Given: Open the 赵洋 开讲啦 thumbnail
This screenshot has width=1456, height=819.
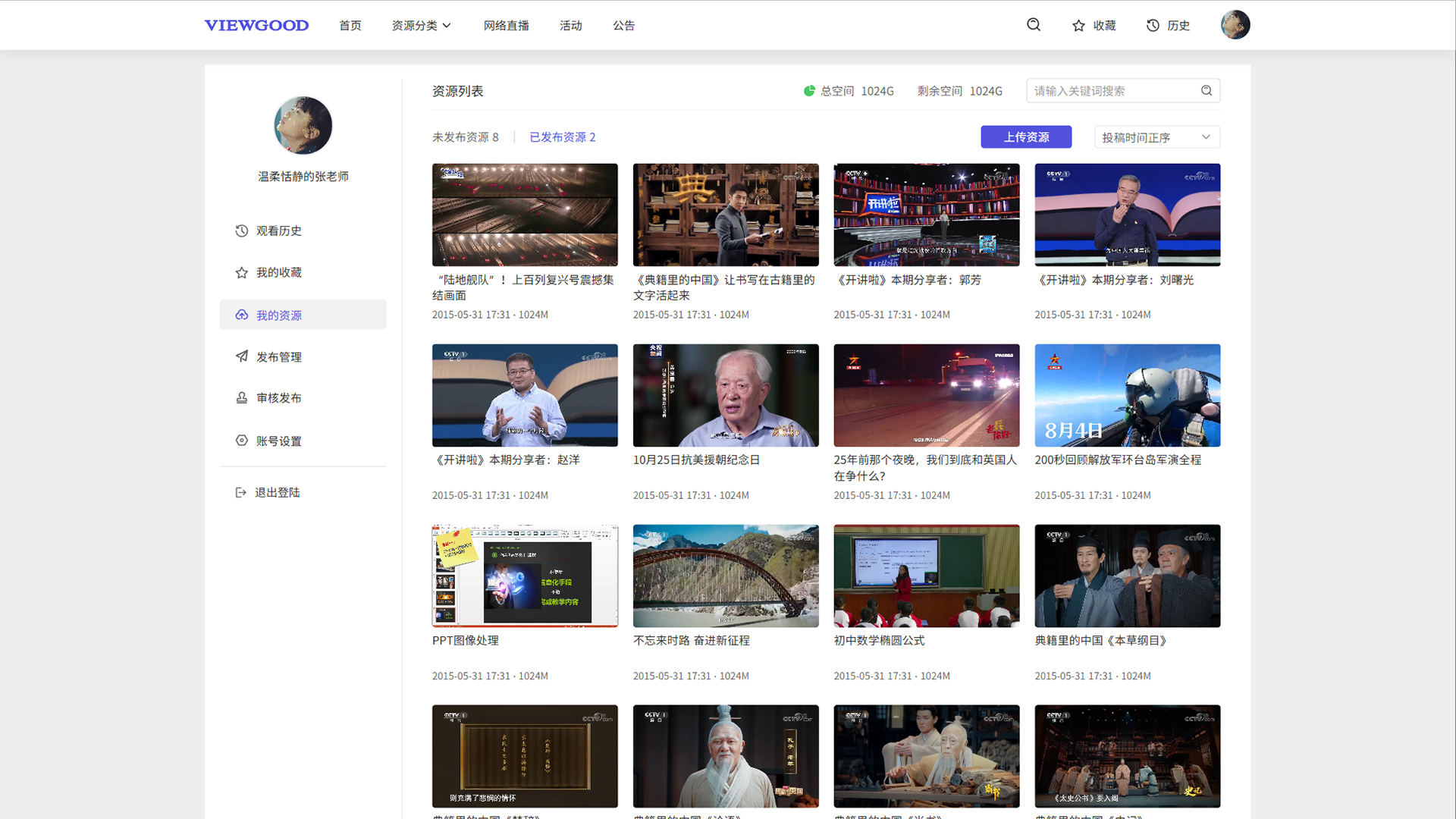Looking at the screenshot, I should pos(525,395).
